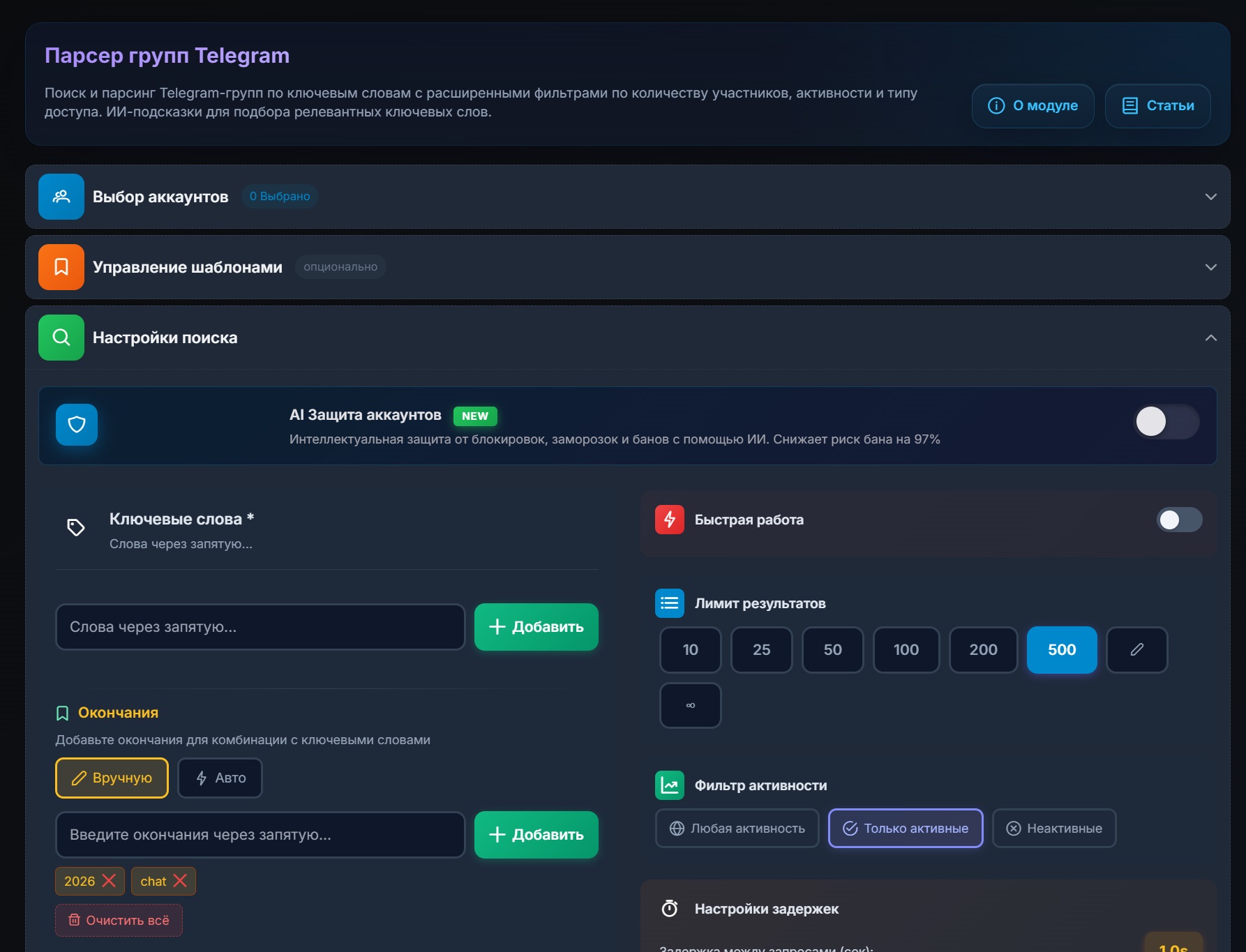This screenshot has width=1246, height=952.
Task: Click the AI protection shield icon
Action: pos(77,425)
